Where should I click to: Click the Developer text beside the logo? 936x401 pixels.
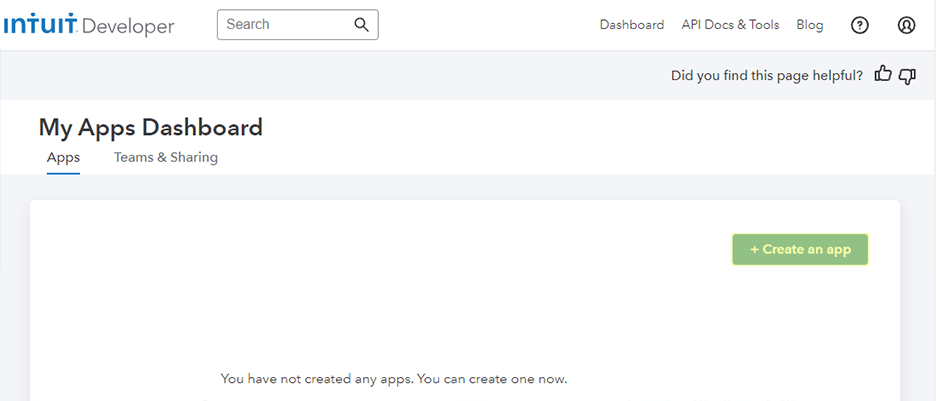(128, 26)
